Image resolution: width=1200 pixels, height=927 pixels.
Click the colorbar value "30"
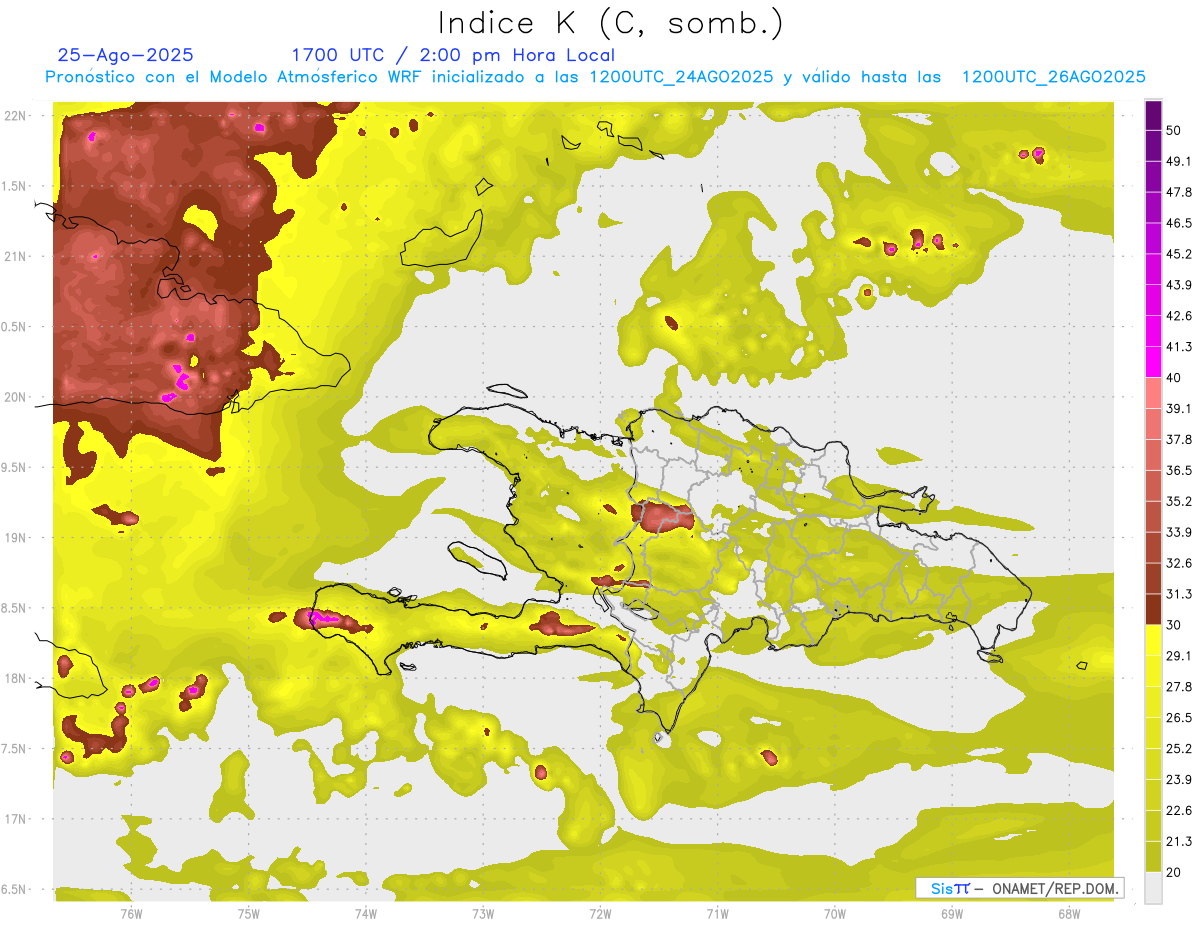[1175, 625]
